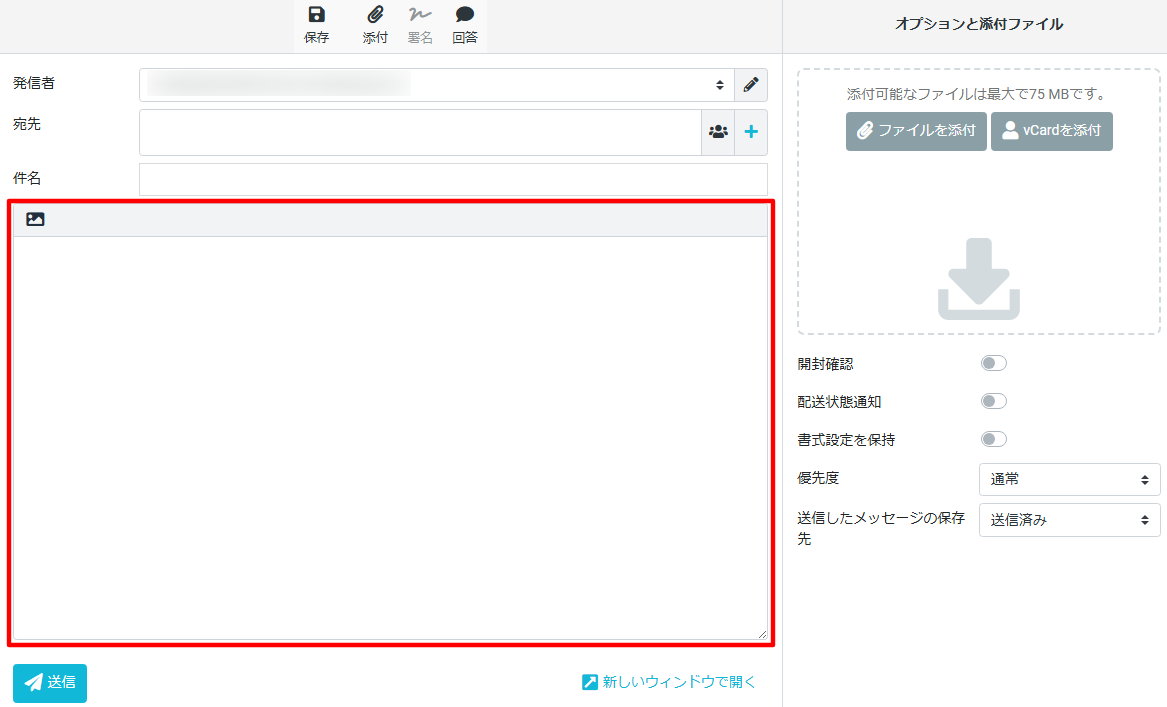Click the 新しいウィンドウで開く link

pyautogui.click(x=668, y=682)
